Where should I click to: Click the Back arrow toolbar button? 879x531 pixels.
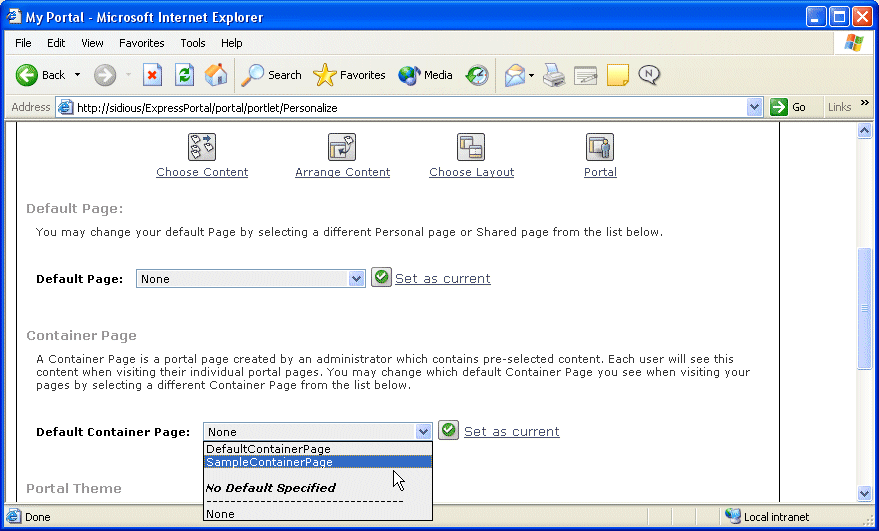[x=39, y=75]
